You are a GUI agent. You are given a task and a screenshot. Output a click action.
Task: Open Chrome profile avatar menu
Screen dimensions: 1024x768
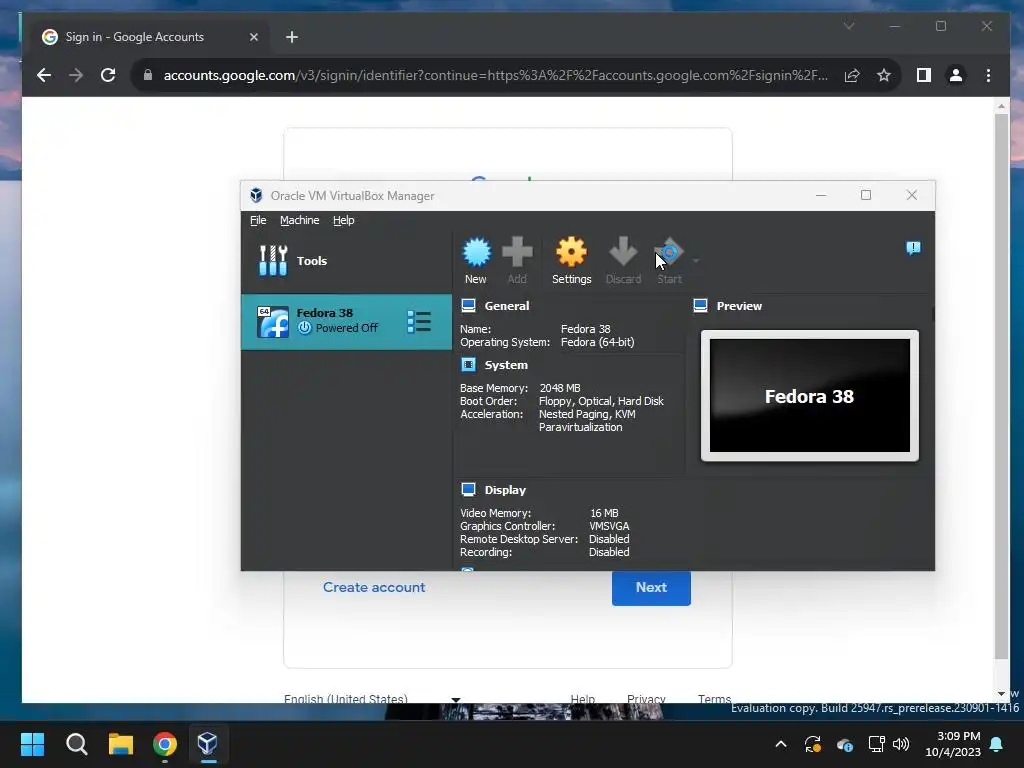click(x=955, y=76)
